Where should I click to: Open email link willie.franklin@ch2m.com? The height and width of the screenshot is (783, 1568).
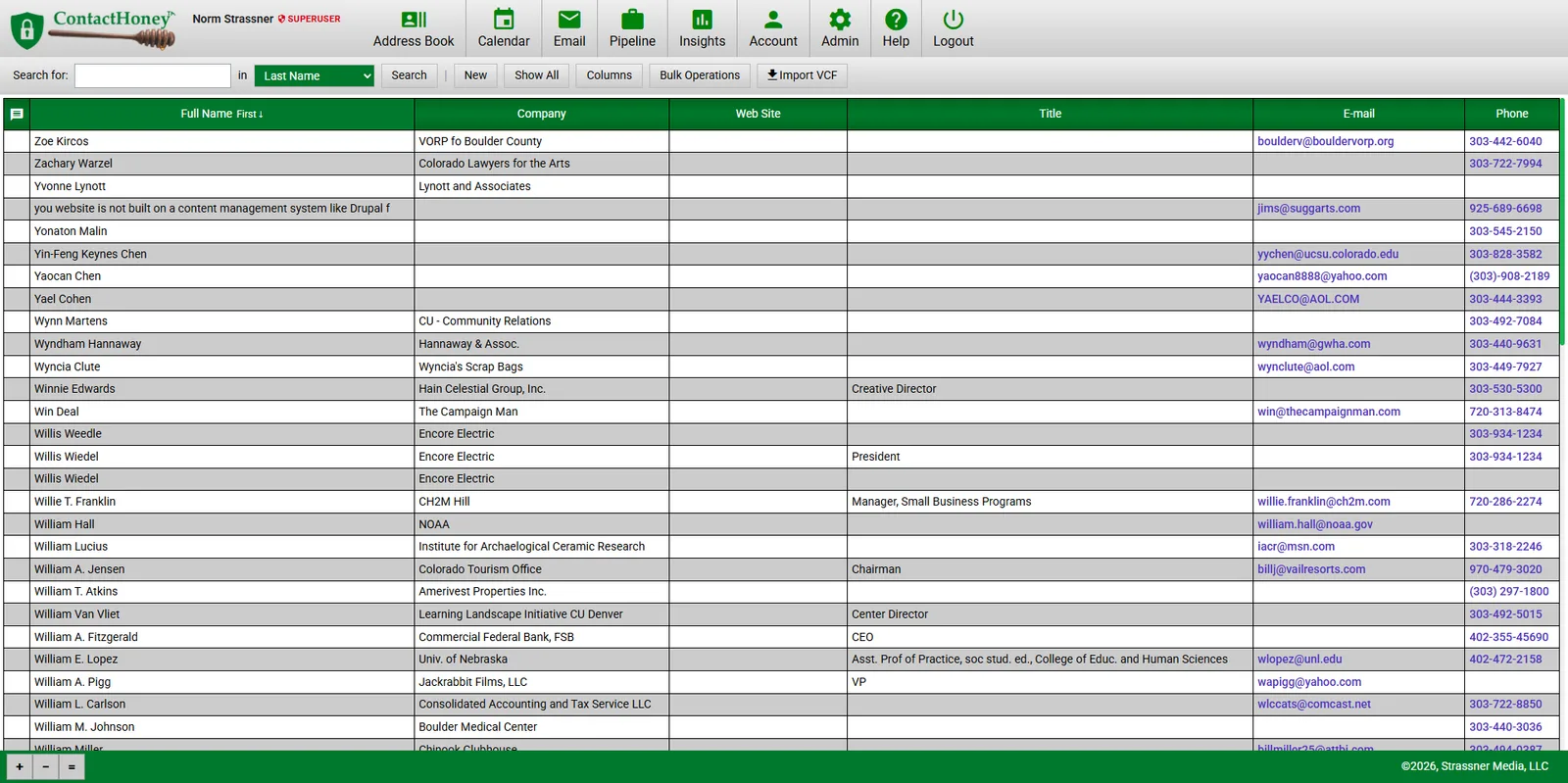pyautogui.click(x=1323, y=502)
